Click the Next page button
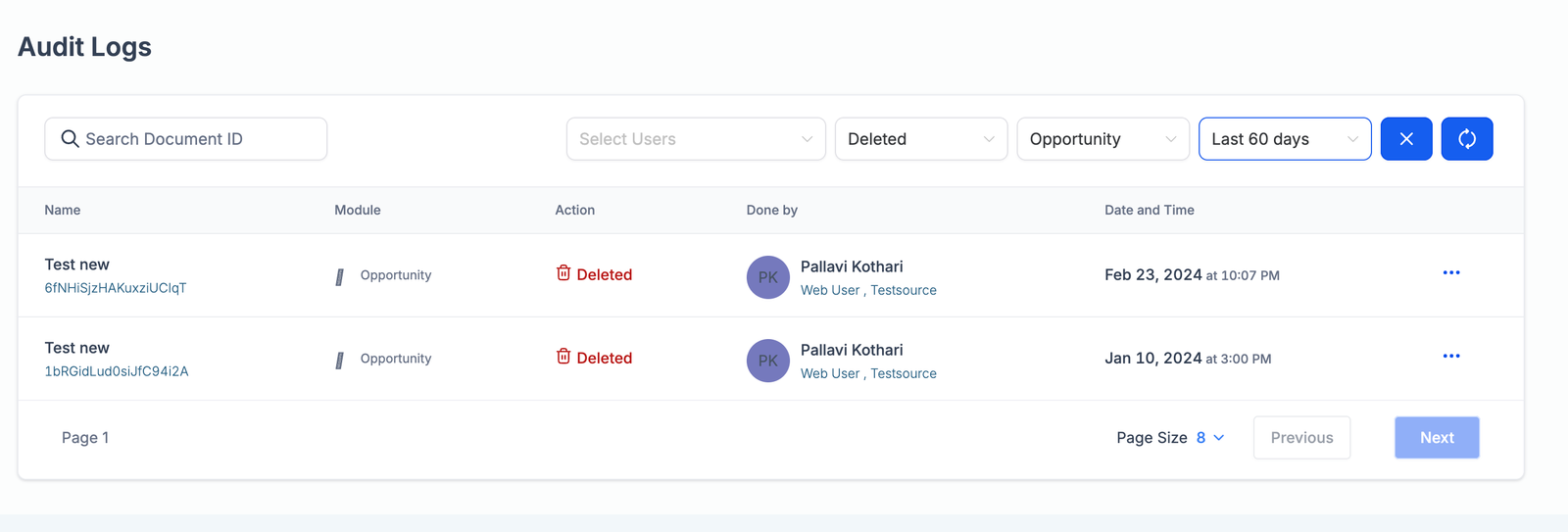This screenshot has width=1568, height=532. (1436, 438)
